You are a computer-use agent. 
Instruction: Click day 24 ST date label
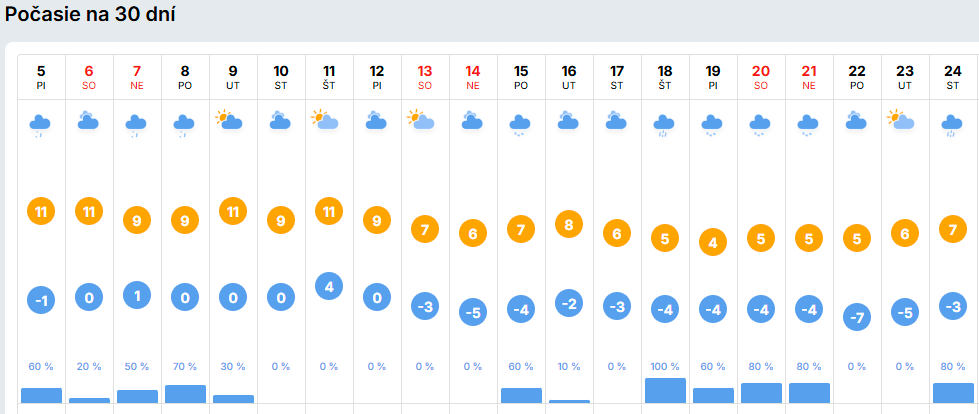953,77
